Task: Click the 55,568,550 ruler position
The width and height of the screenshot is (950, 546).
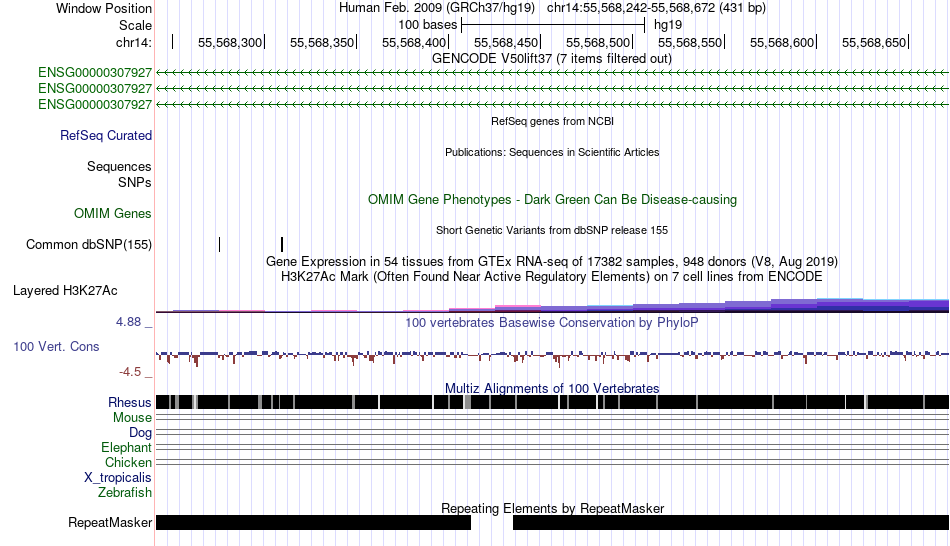Action: (x=690, y=42)
